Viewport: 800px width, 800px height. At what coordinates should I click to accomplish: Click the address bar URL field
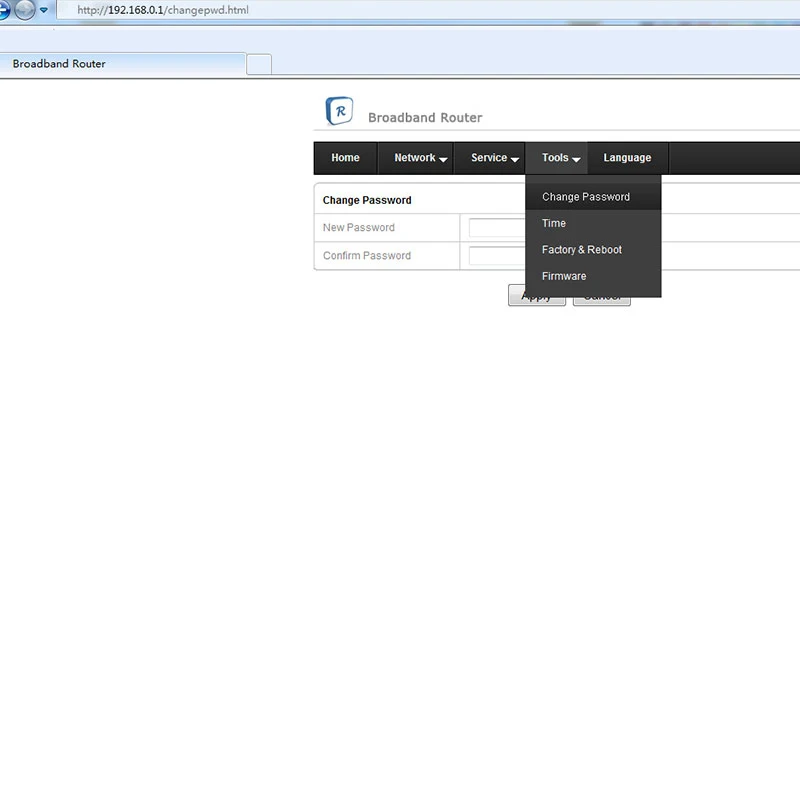coord(428,10)
